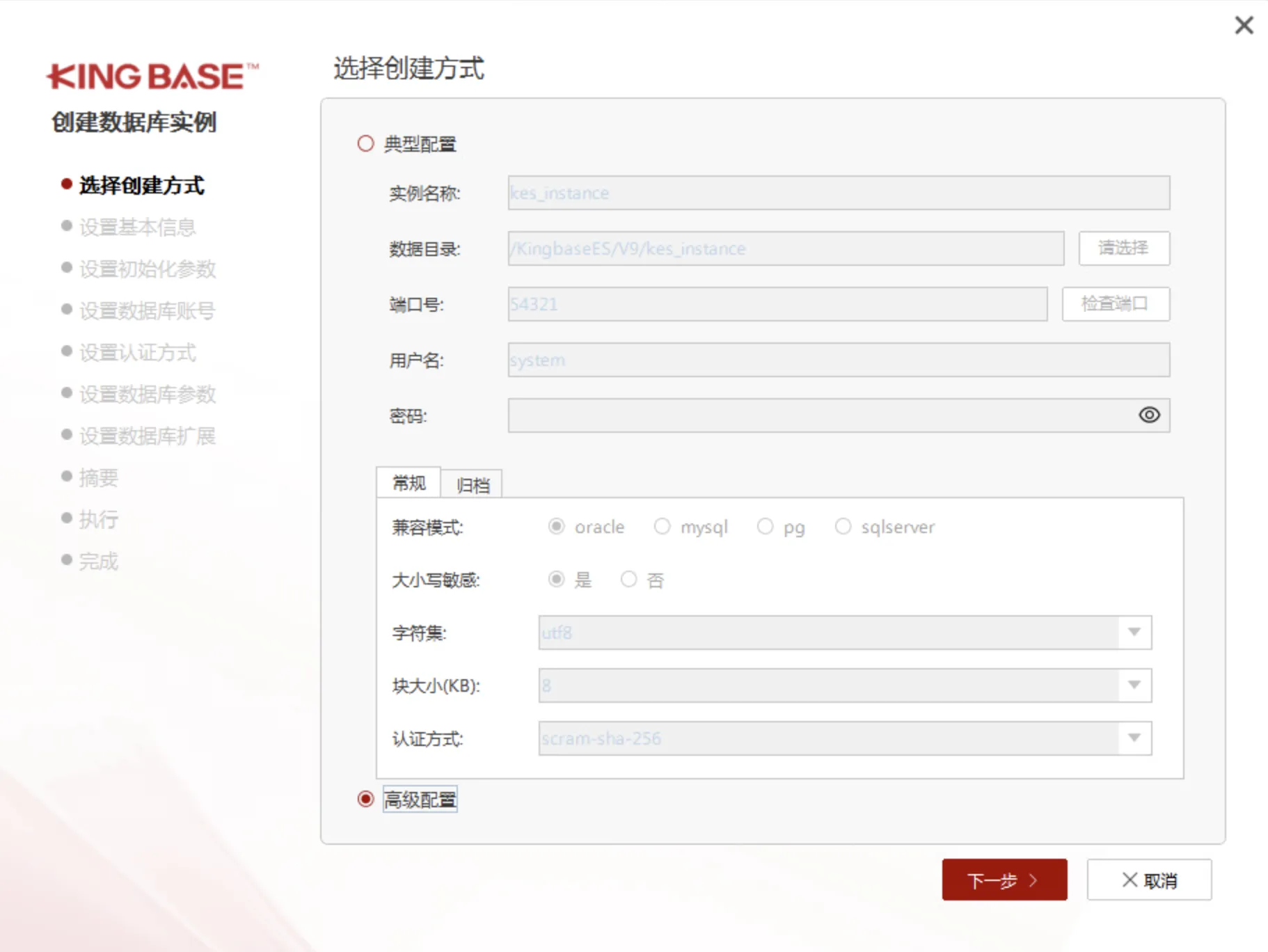The height and width of the screenshot is (952, 1268).
Task: Cancel the wizard with 取消
Action: point(1149,879)
